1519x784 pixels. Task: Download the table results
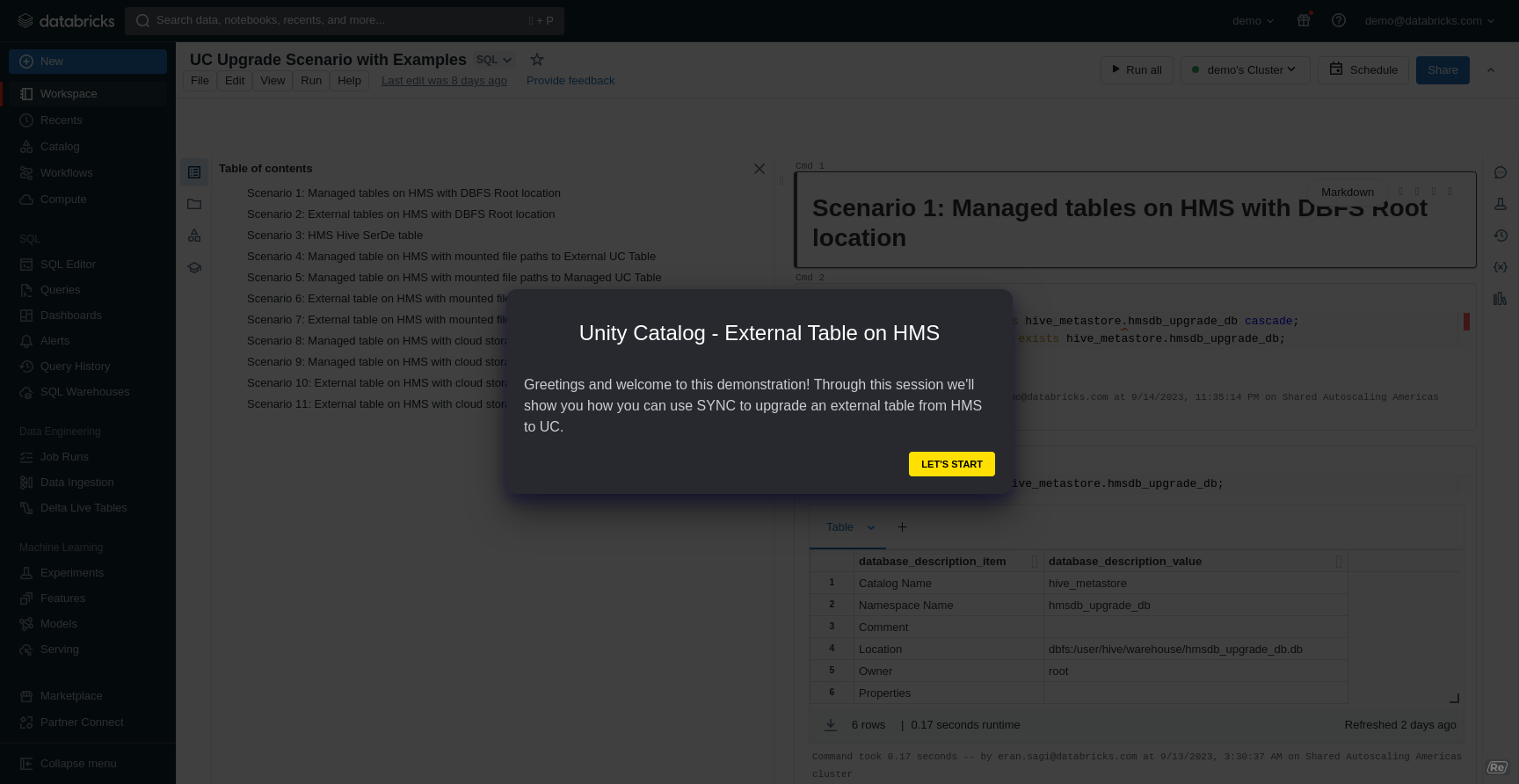pyautogui.click(x=830, y=725)
